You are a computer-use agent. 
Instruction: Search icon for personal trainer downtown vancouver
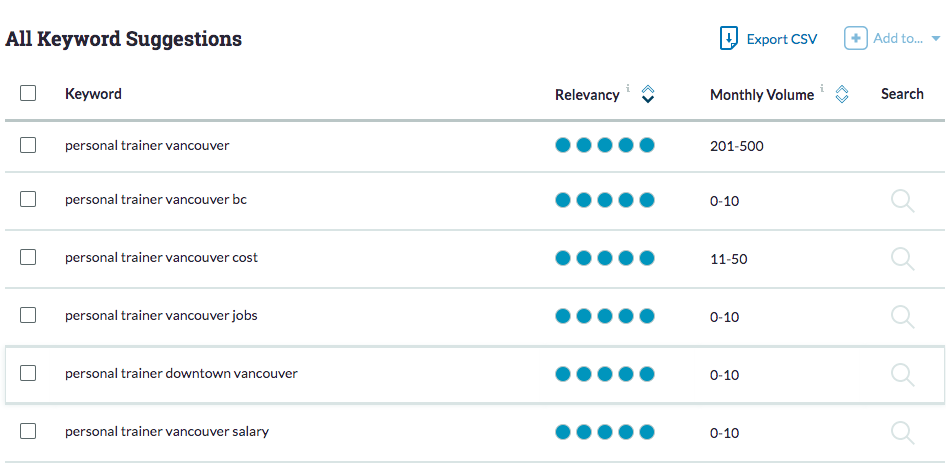tap(903, 375)
